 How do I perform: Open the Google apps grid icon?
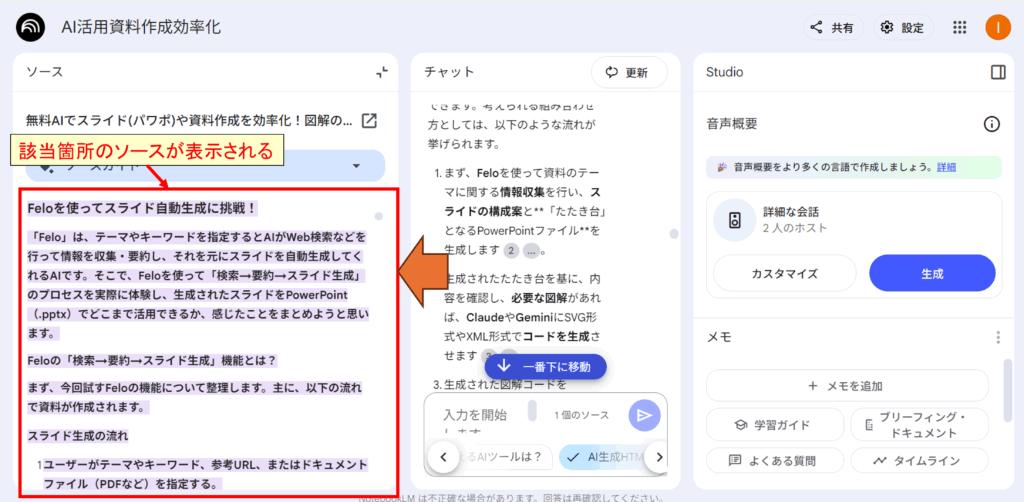959,27
